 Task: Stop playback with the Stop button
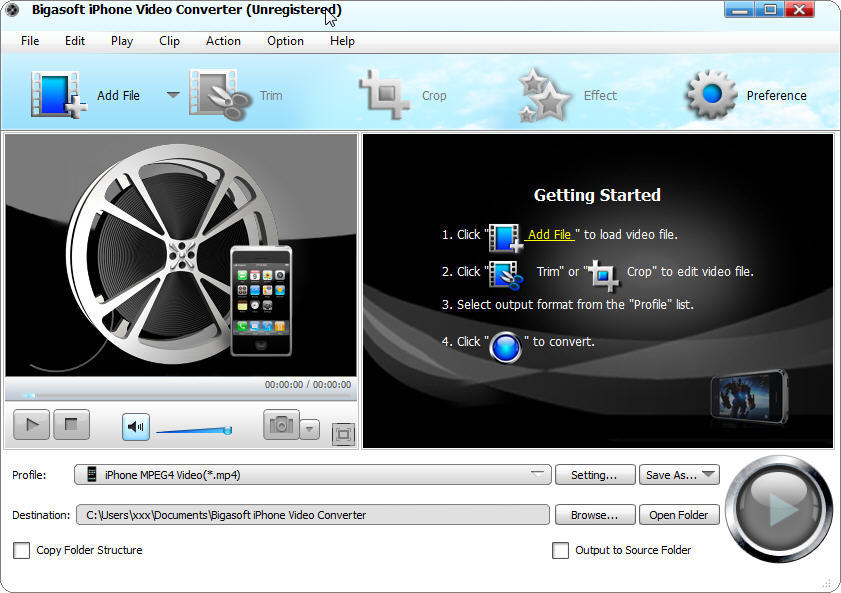[71, 425]
